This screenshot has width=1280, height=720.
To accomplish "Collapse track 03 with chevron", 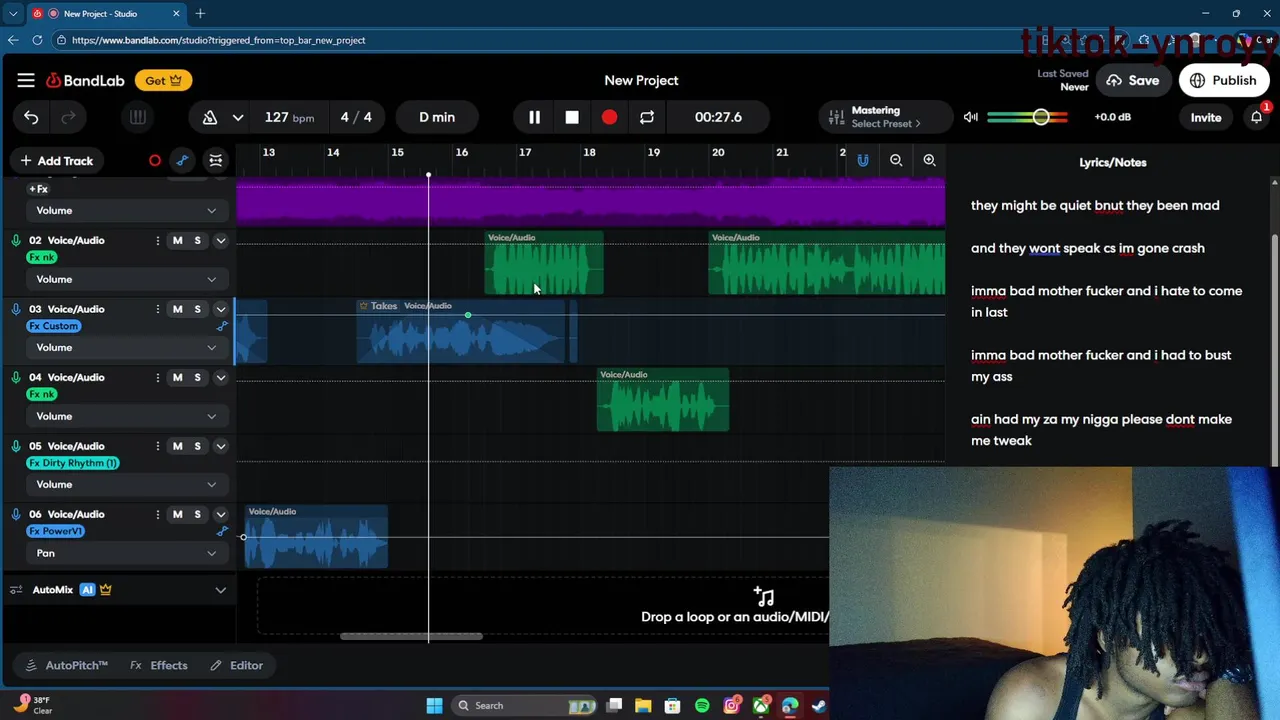I will coord(221,309).
